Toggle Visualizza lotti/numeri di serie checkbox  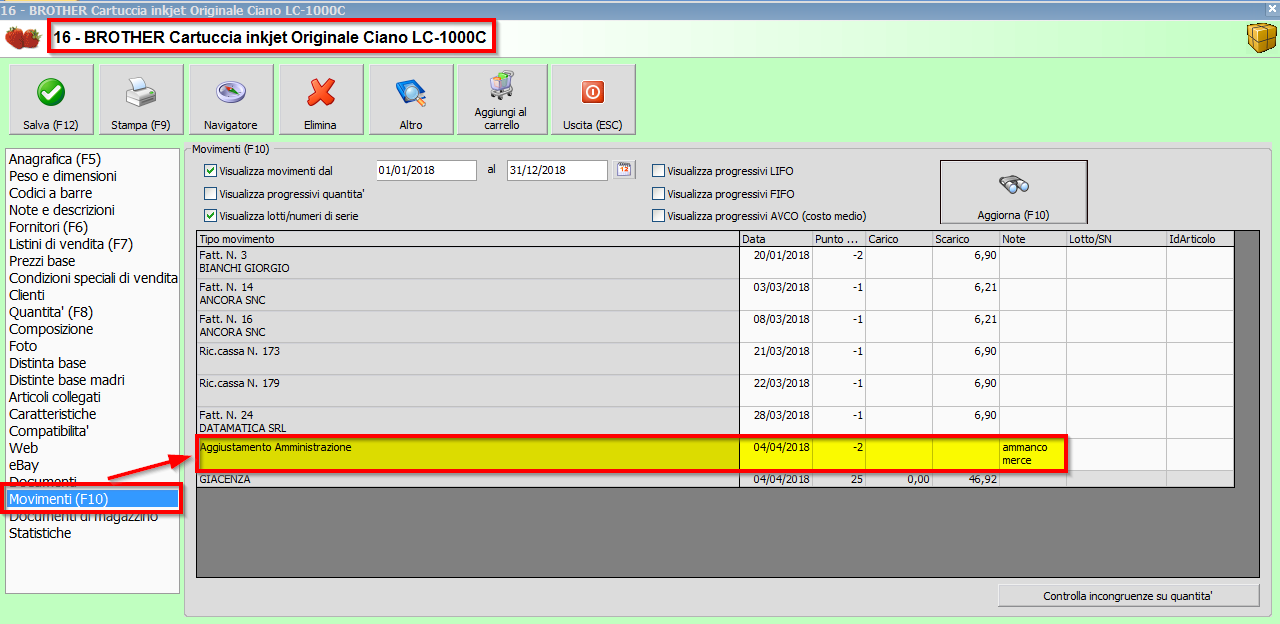210,216
